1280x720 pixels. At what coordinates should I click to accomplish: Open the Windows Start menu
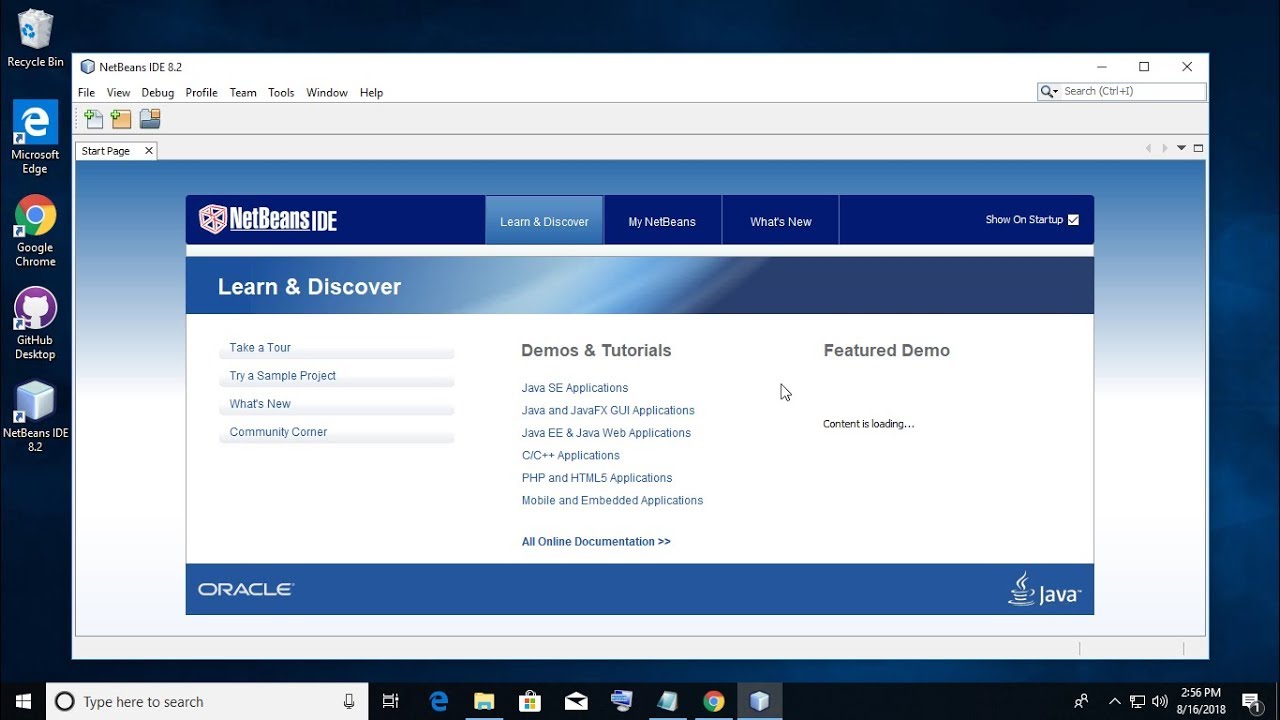coord(23,701)
